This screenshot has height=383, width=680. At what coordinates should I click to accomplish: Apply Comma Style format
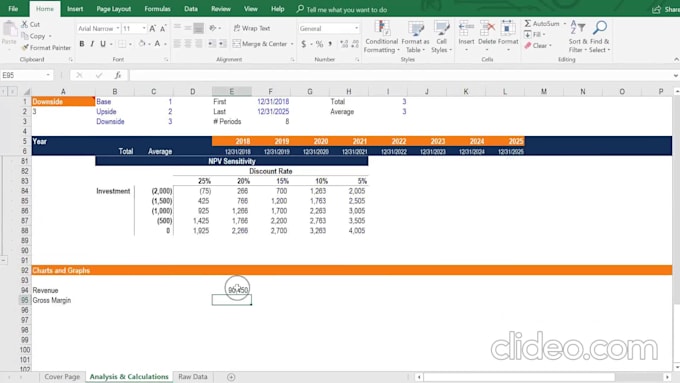click(330, 44)
